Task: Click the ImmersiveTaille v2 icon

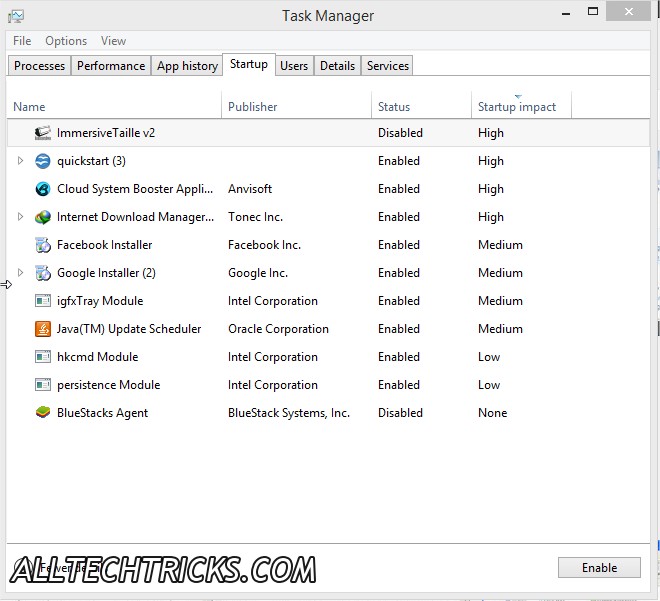Action: point(43,133)
